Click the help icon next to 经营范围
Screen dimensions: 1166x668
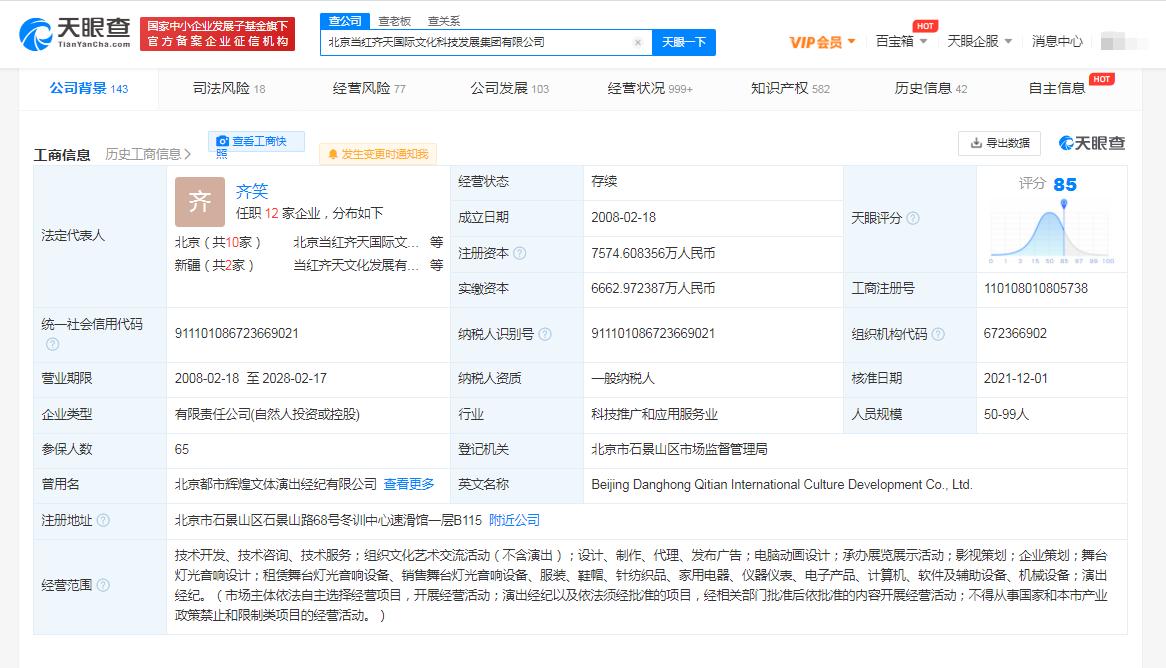[103, 585]
